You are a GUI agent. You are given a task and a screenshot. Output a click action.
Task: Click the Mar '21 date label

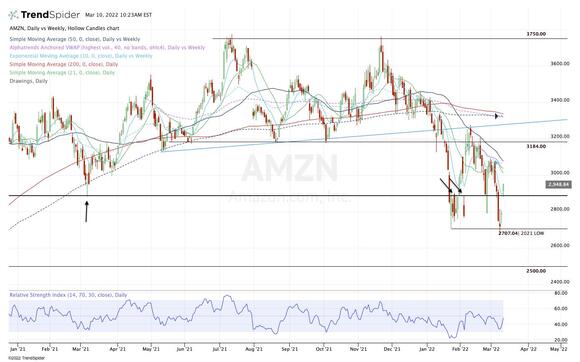tap(81, 349)
